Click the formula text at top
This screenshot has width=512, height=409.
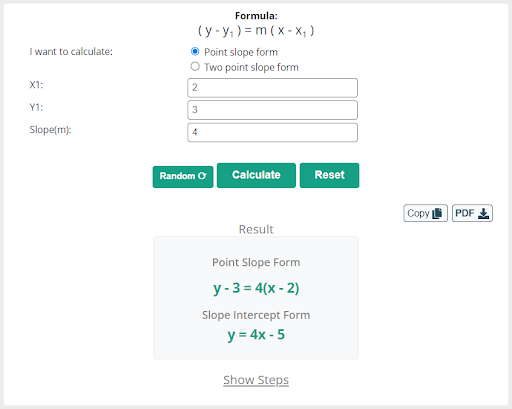[256, 31]
